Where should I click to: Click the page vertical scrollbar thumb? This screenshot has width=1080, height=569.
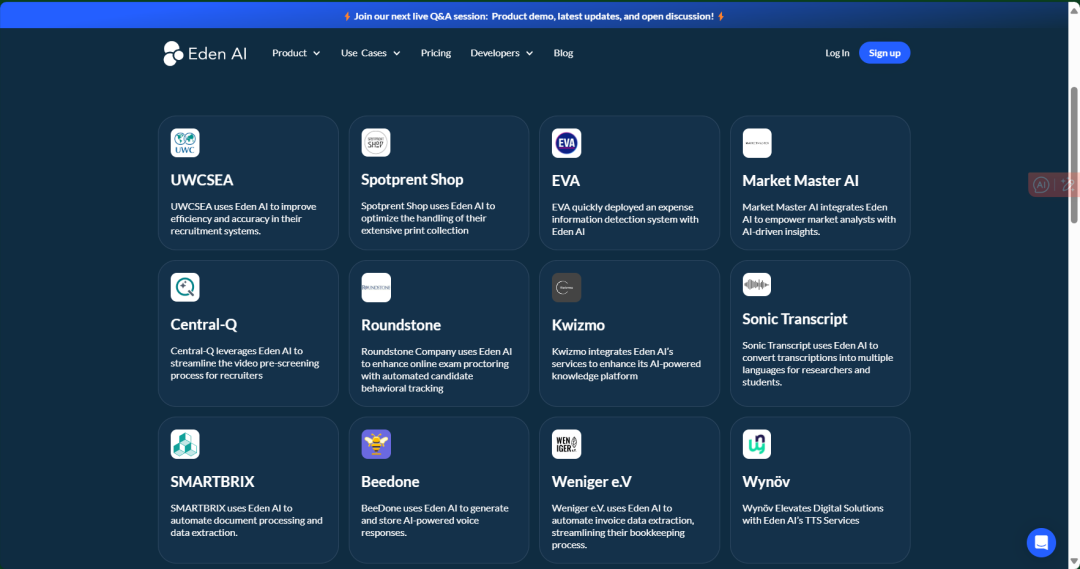(1074, 155)
